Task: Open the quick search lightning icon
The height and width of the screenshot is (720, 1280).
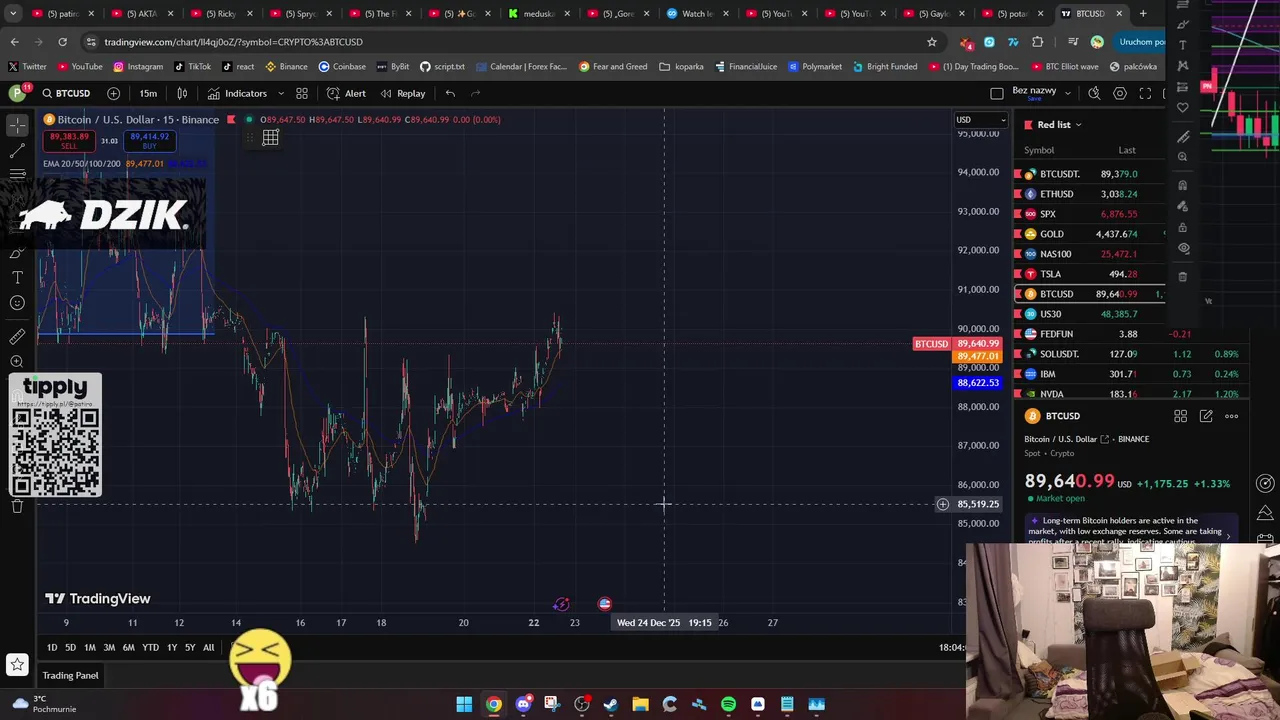Action: click(x=1094, y=93)
